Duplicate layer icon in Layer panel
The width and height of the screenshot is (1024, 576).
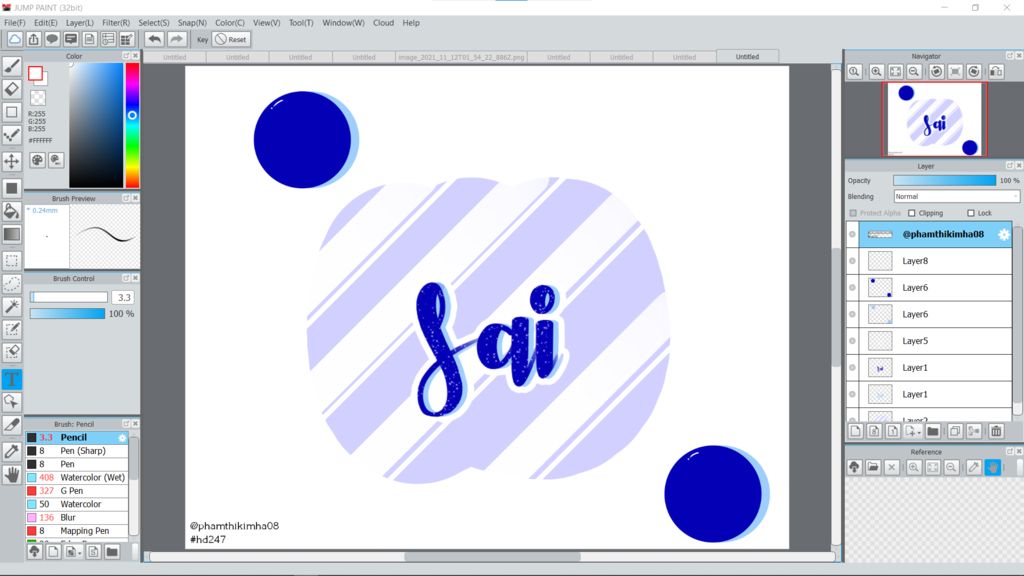coord(955,431)
